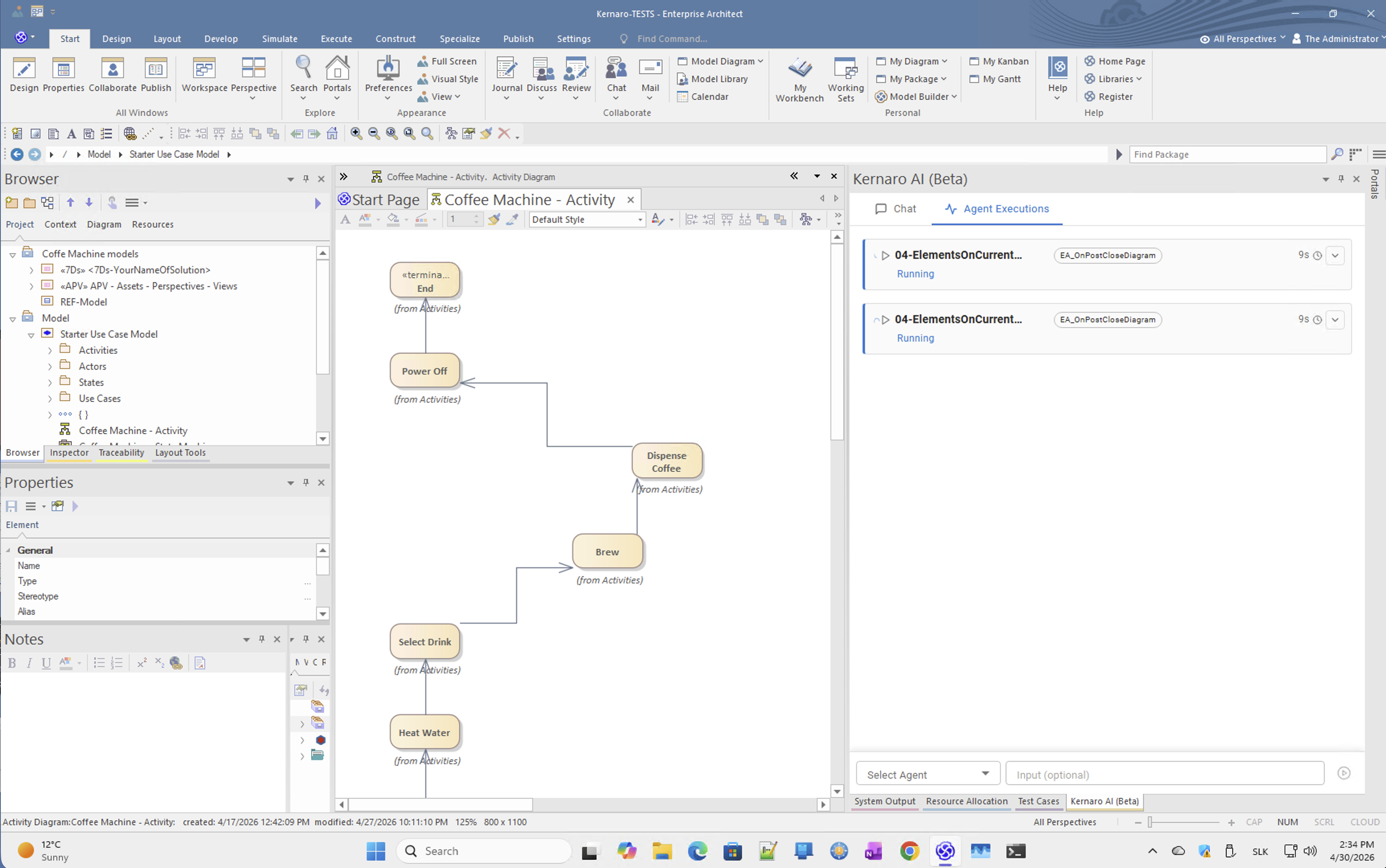
Task: Collapse the Coffe Machine models root
Action: (12, 254)
